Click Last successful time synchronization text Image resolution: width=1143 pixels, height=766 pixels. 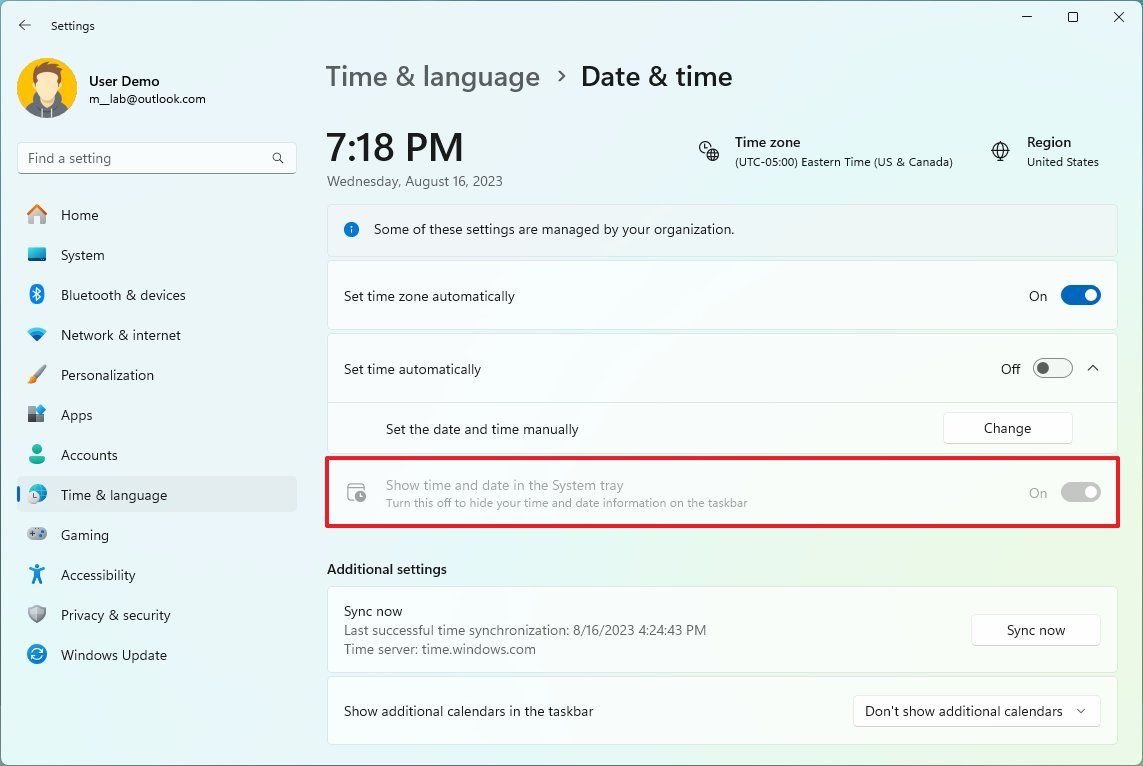coord(525,630)
